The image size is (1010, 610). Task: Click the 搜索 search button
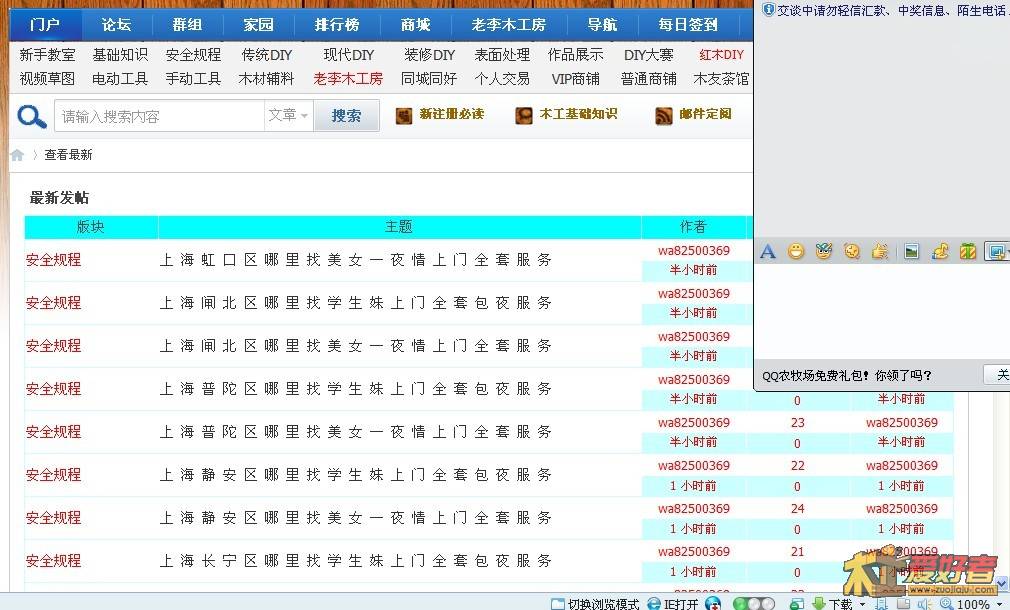click(346, 116)
